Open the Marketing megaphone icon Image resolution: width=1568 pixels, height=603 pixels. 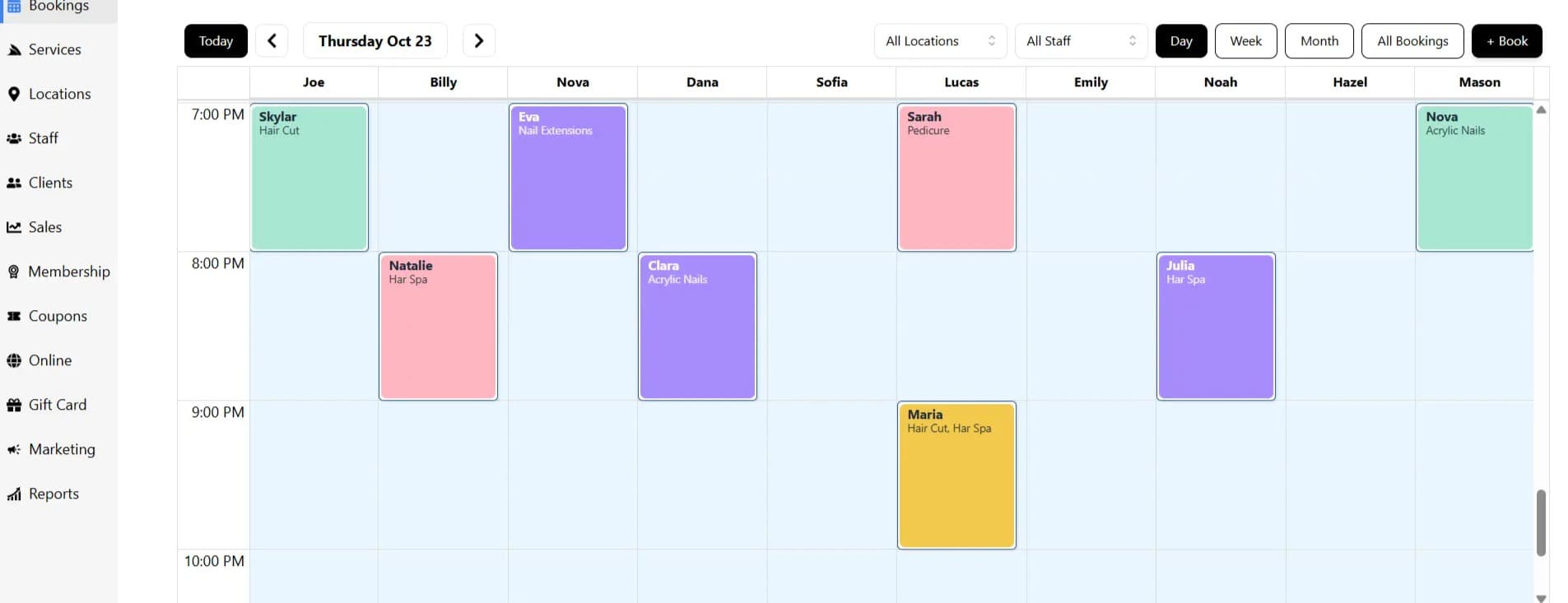(13, 449)
